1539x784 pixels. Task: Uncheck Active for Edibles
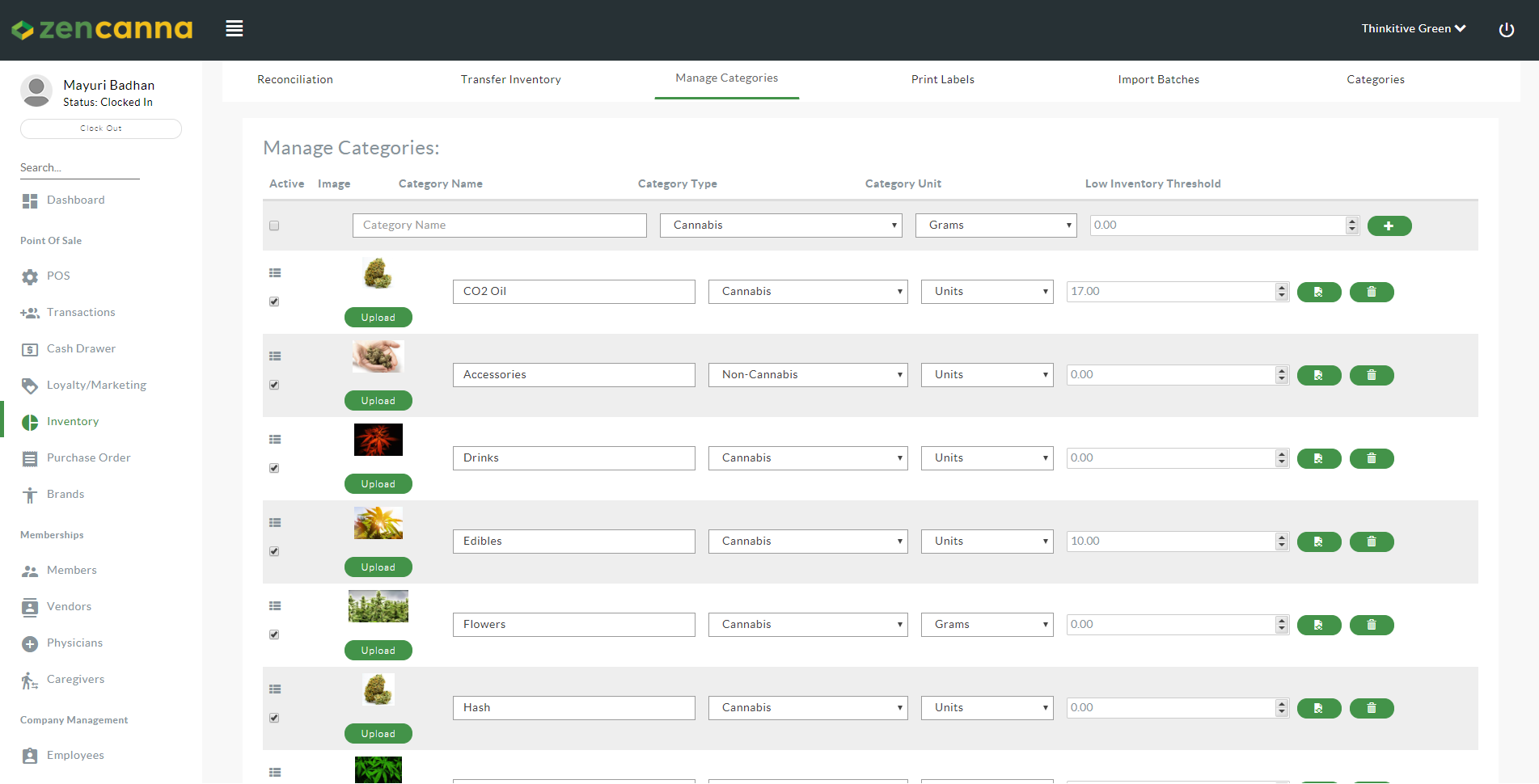tap(274, 551)
